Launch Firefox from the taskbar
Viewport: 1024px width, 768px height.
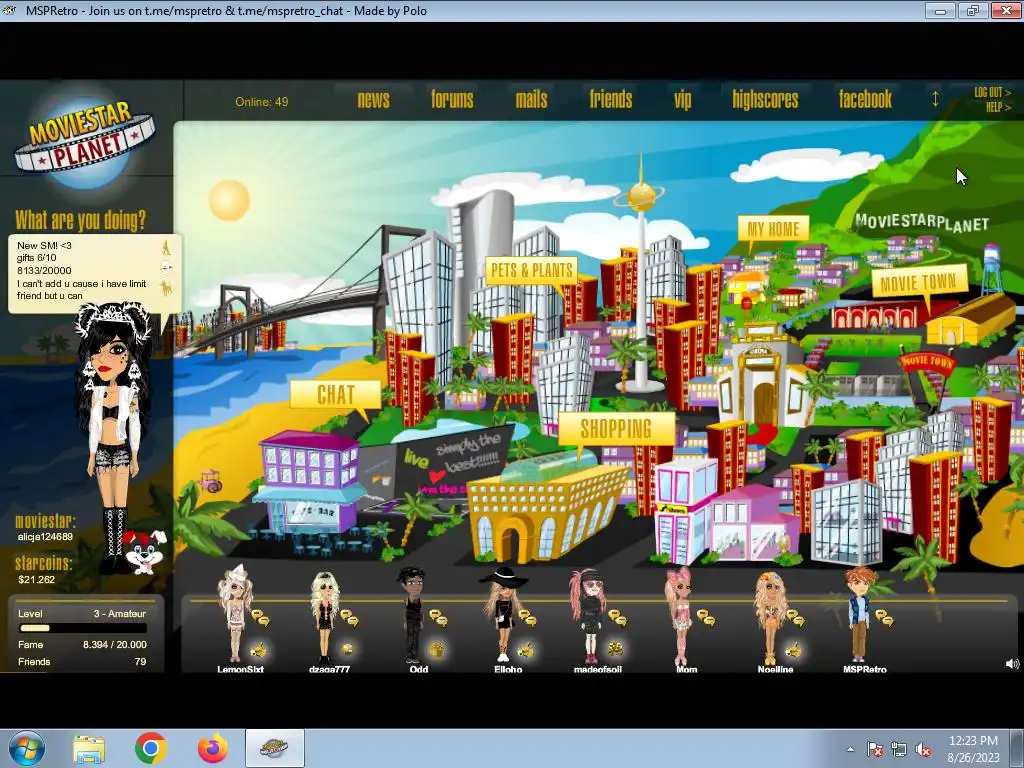point(213,748)
